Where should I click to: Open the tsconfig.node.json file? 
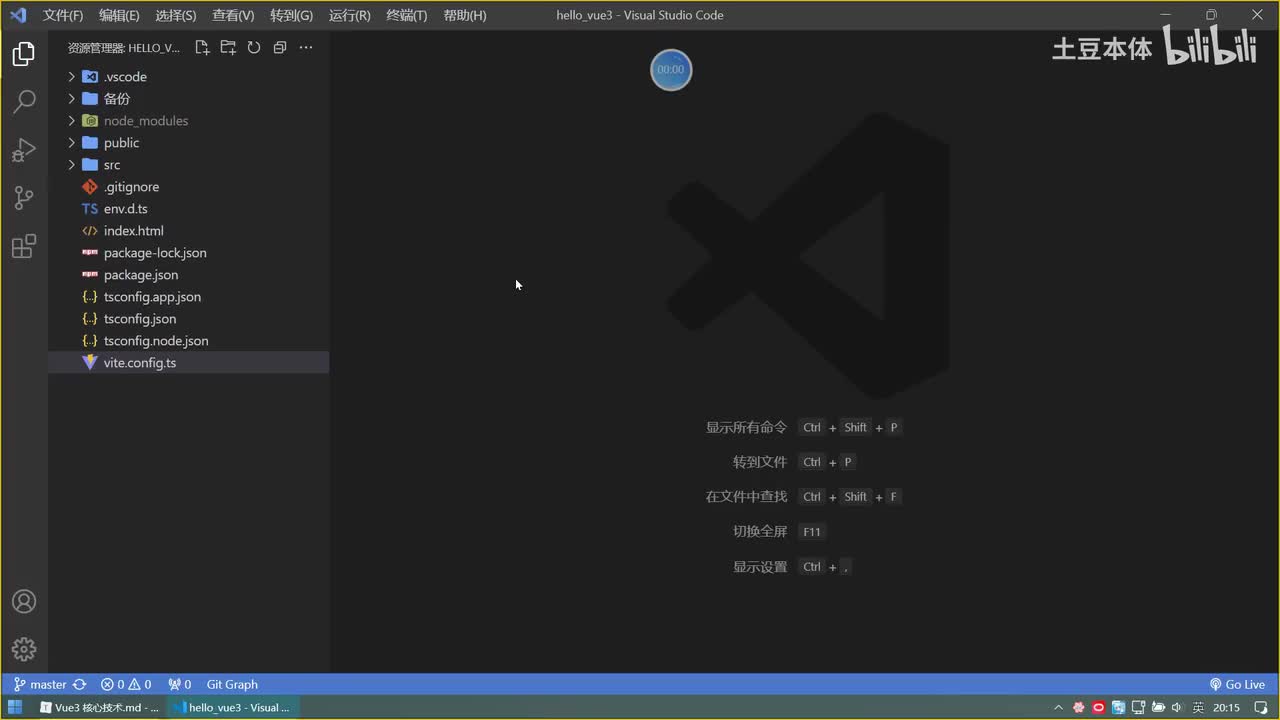tap(188, 341)
